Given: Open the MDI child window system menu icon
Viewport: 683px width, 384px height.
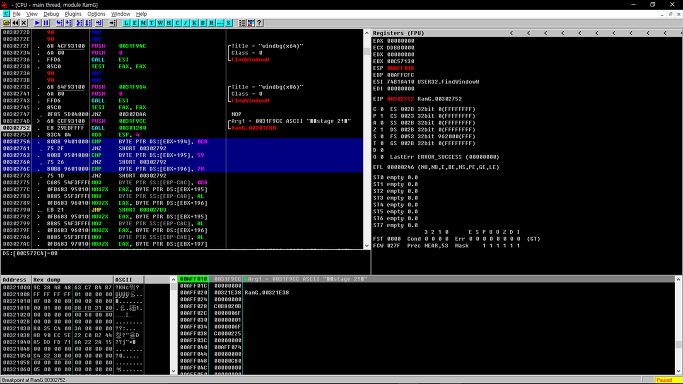Looking at the screenshot, I should click(6, 14).
